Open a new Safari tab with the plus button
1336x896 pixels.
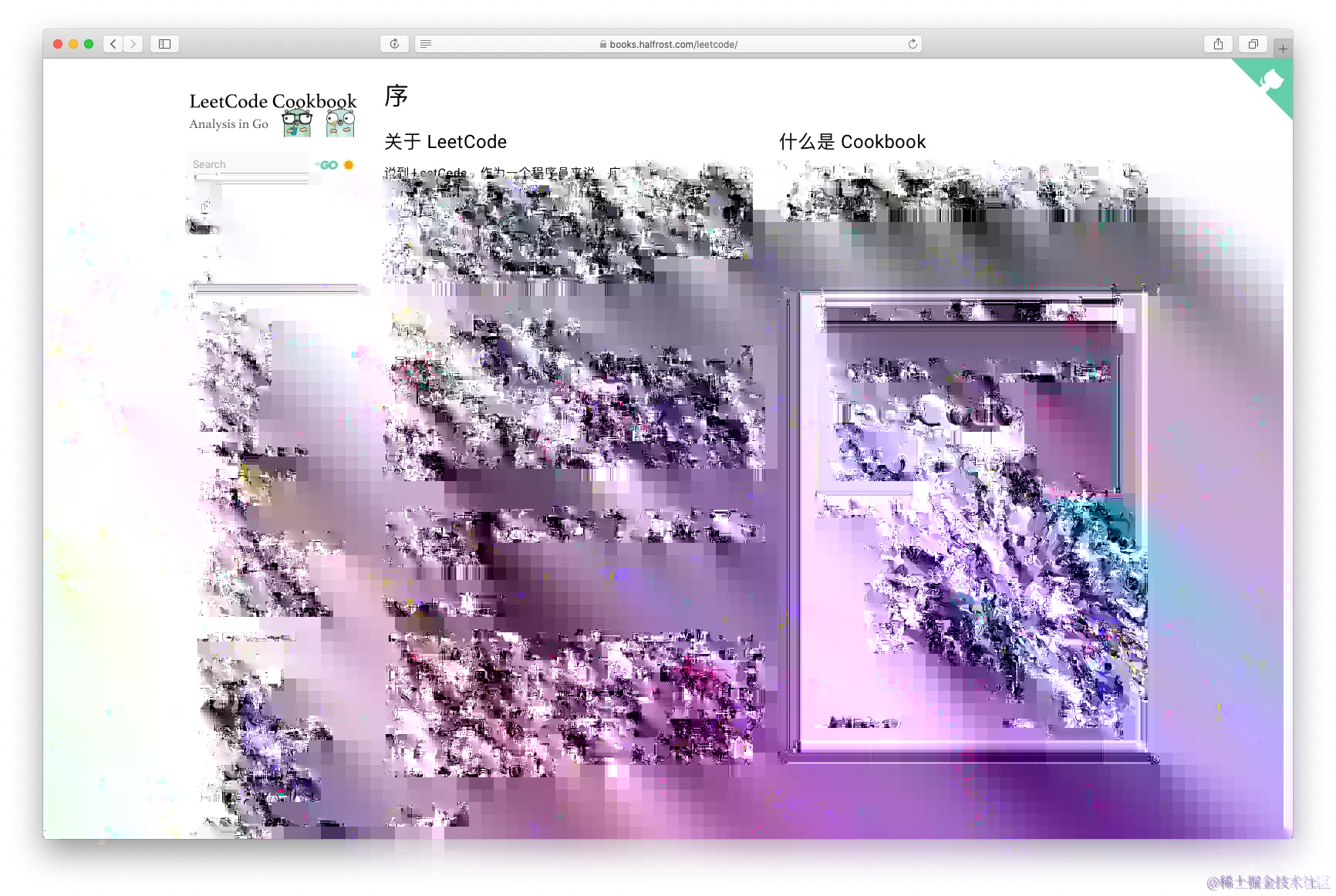pyautogui.click(x=1283, y=49)
